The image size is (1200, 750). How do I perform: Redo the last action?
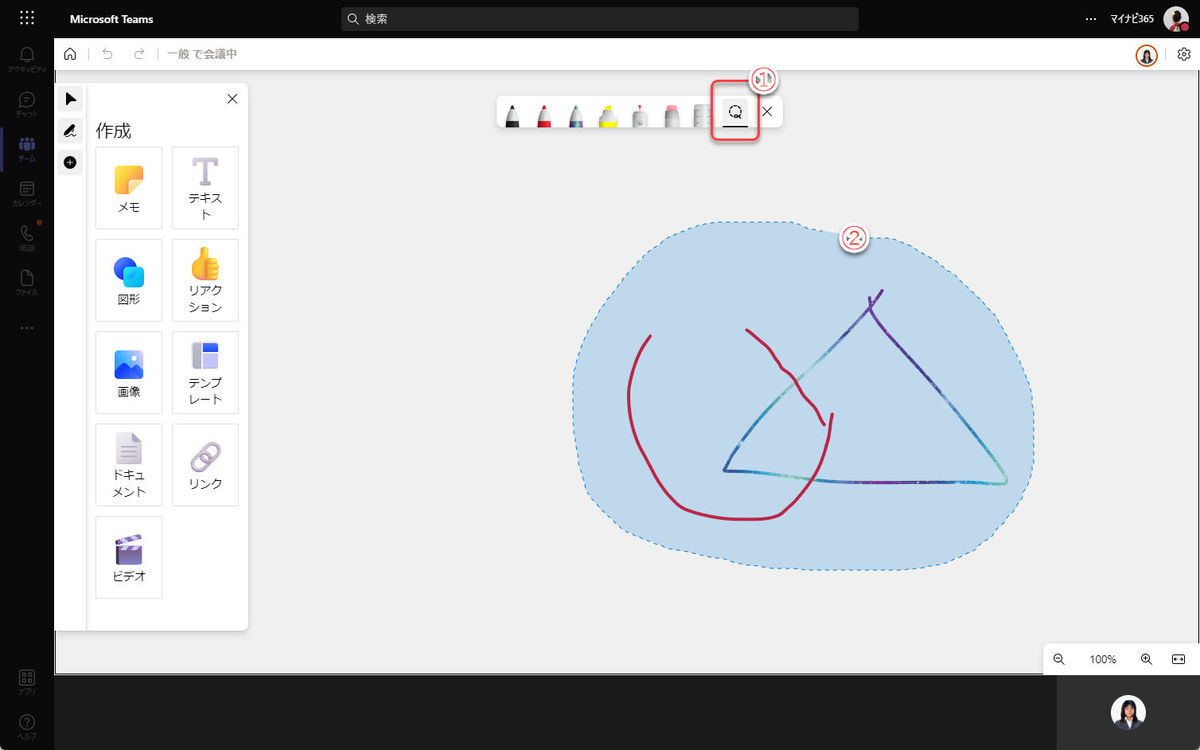tap(139, 54)
